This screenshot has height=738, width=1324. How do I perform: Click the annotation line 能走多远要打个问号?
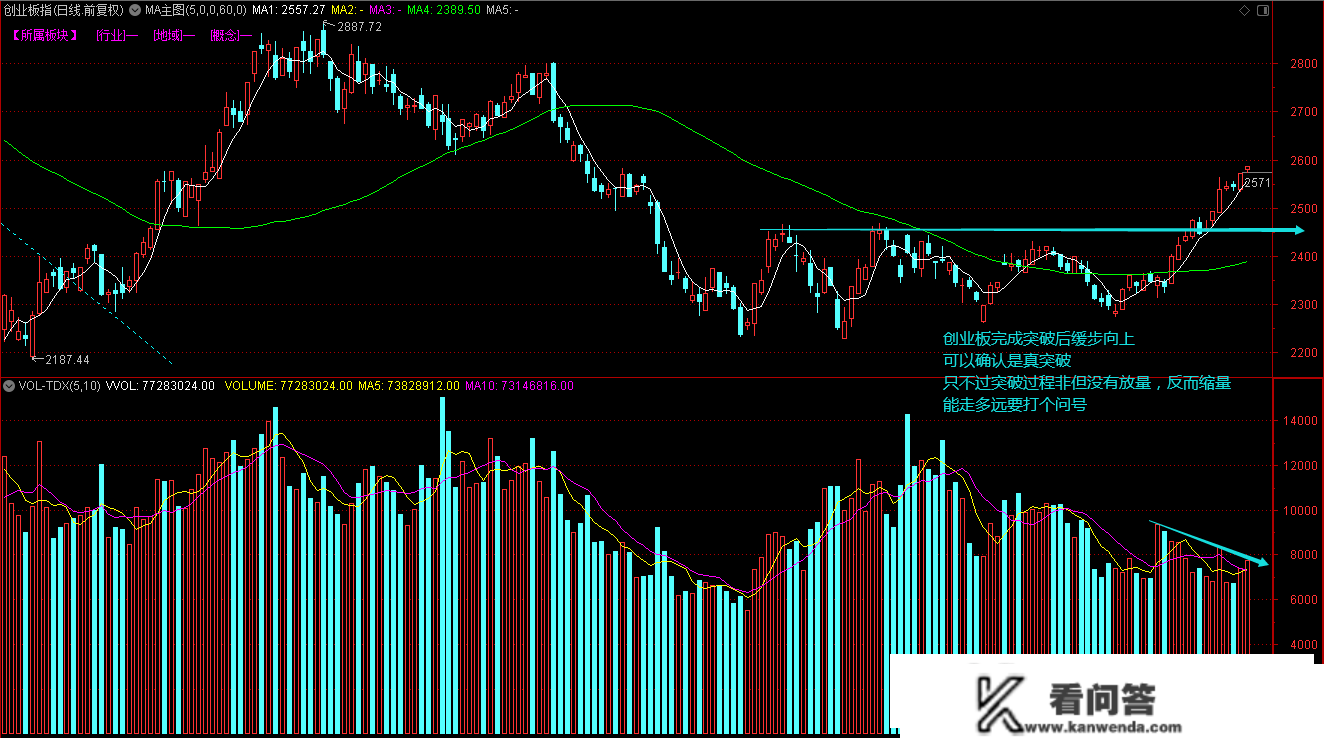[1015, 405]
